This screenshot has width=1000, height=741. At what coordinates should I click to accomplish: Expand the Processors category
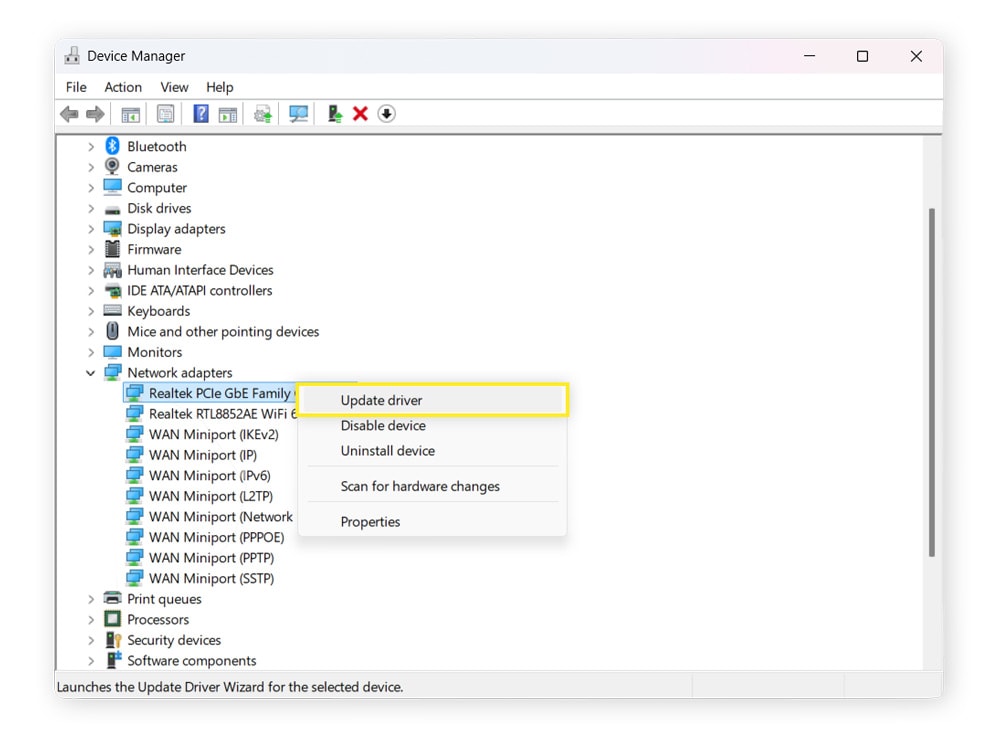point(90,619)
